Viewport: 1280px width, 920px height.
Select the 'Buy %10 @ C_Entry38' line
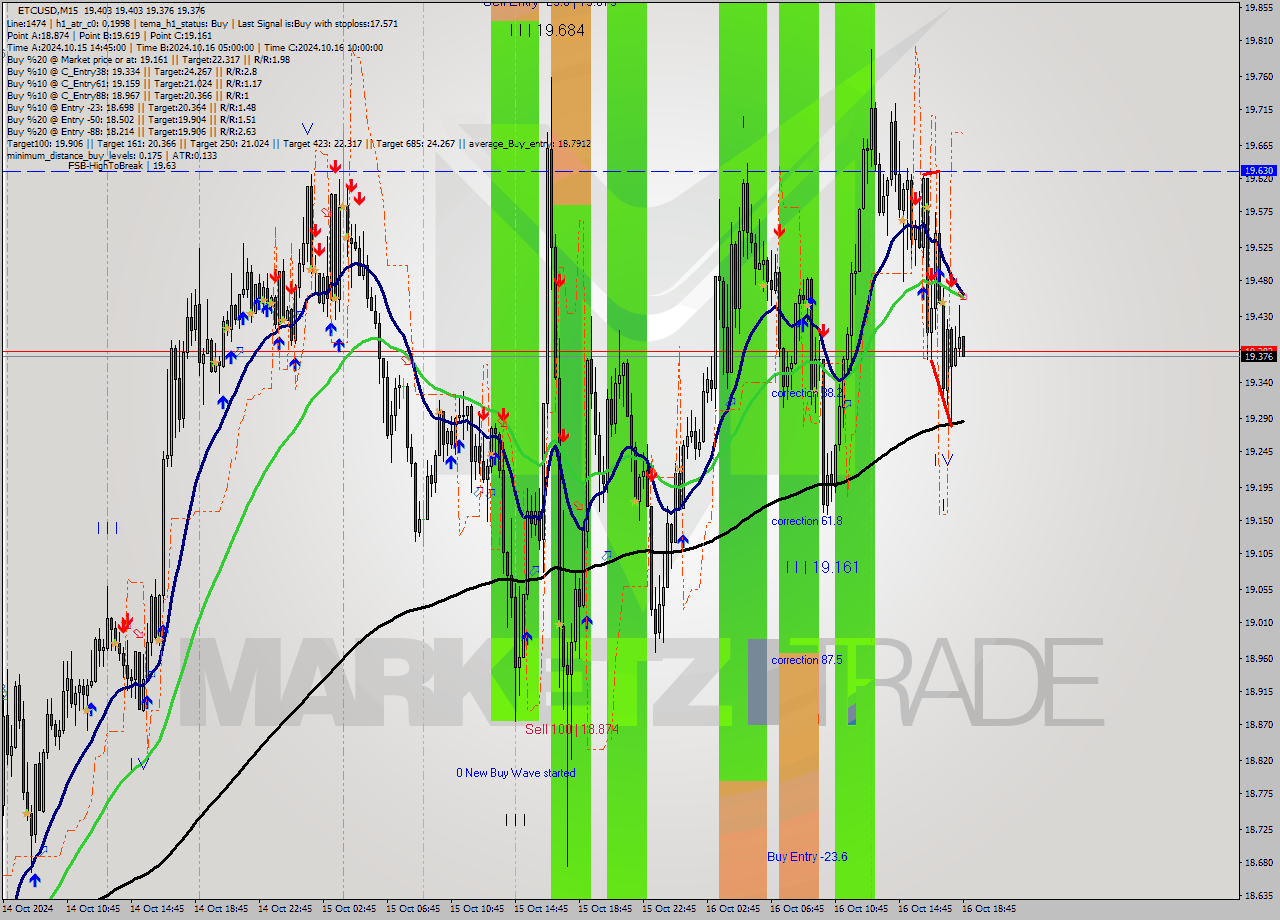coord(131,71)
